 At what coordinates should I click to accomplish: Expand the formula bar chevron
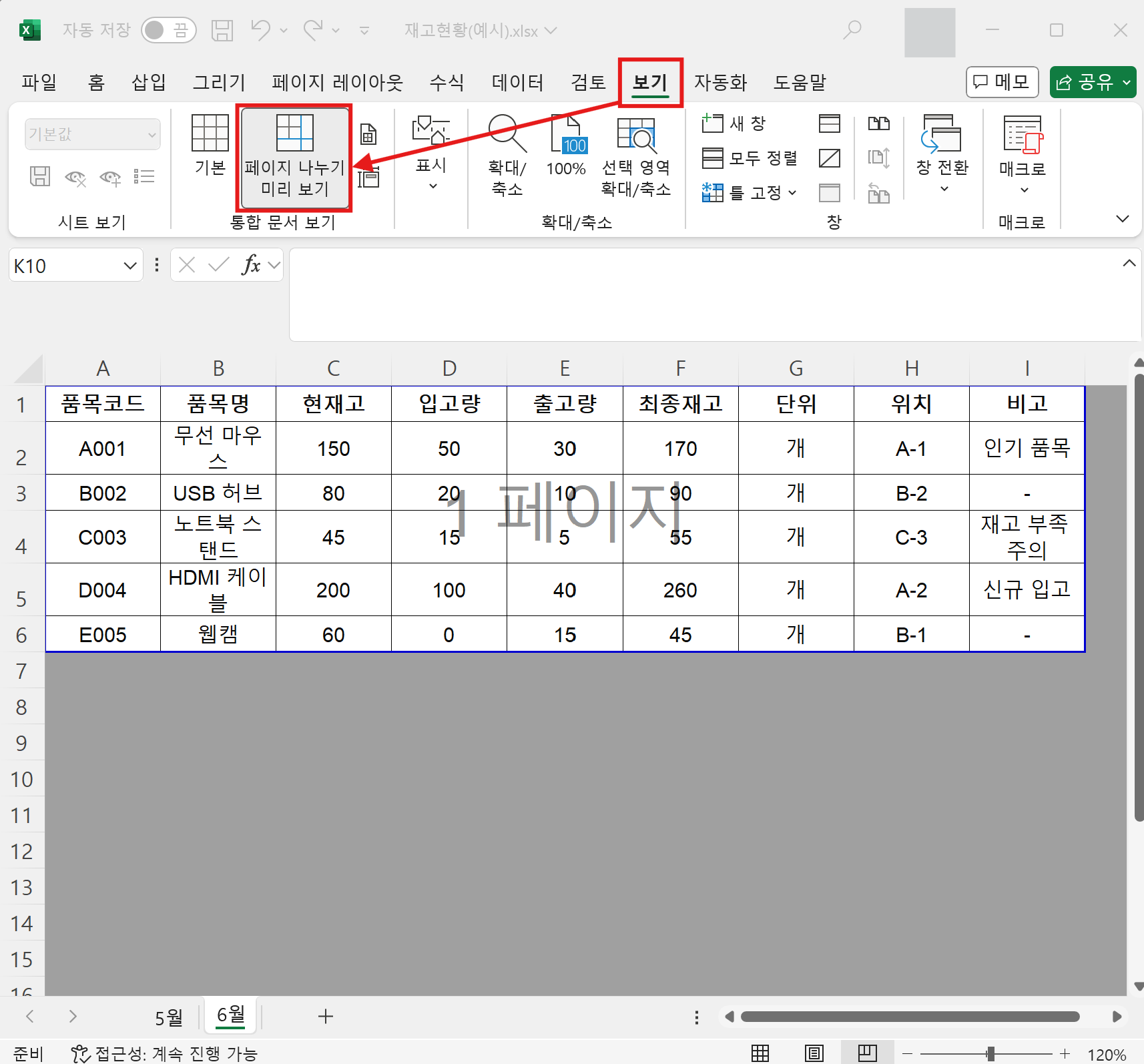(1129, 263)
